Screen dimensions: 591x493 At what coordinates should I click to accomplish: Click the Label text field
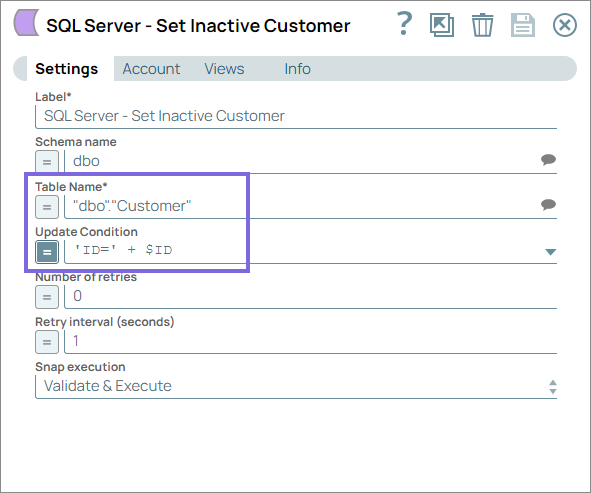click(x=296, y=116)
